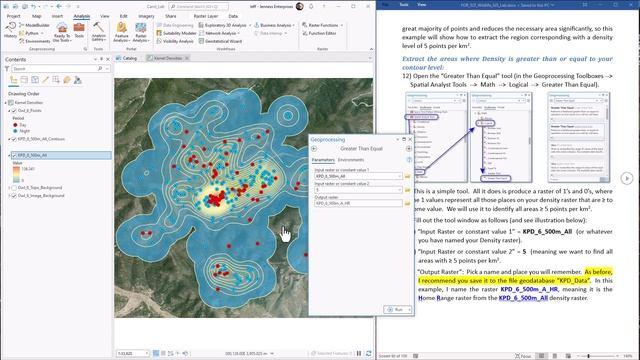Enable the Ovd_6_Topo_Background layer
The height and width of the screenshot is (360, 640).
14,188
